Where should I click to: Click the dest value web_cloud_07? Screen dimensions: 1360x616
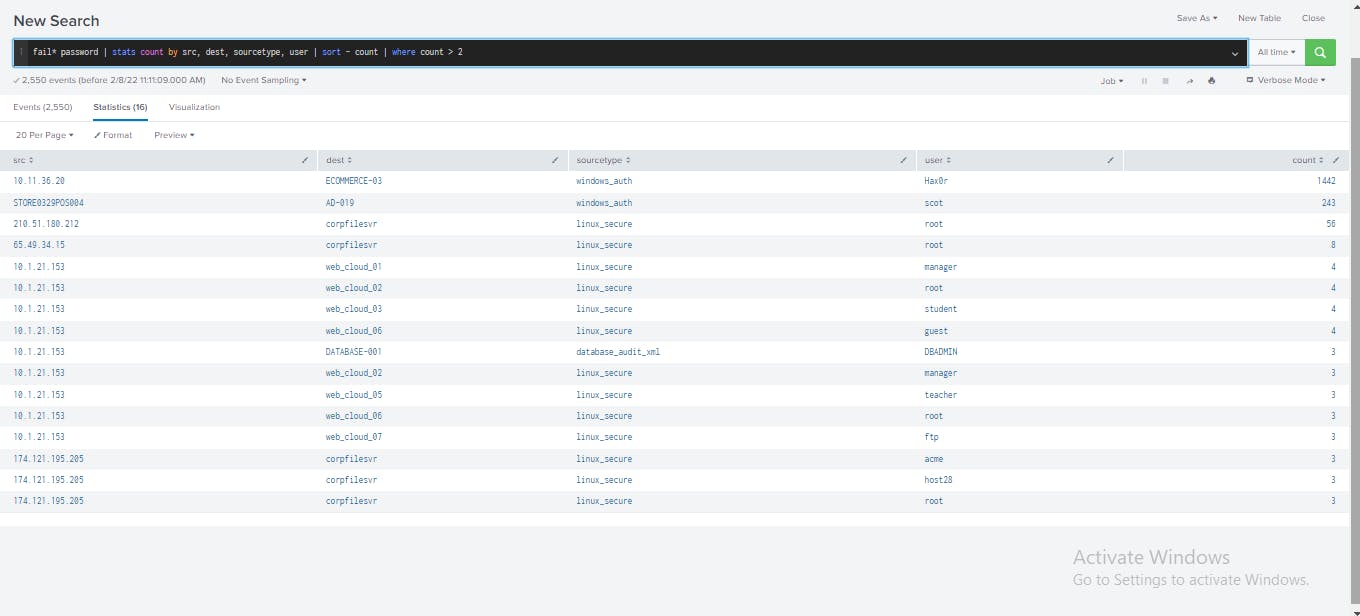[354, 437]
